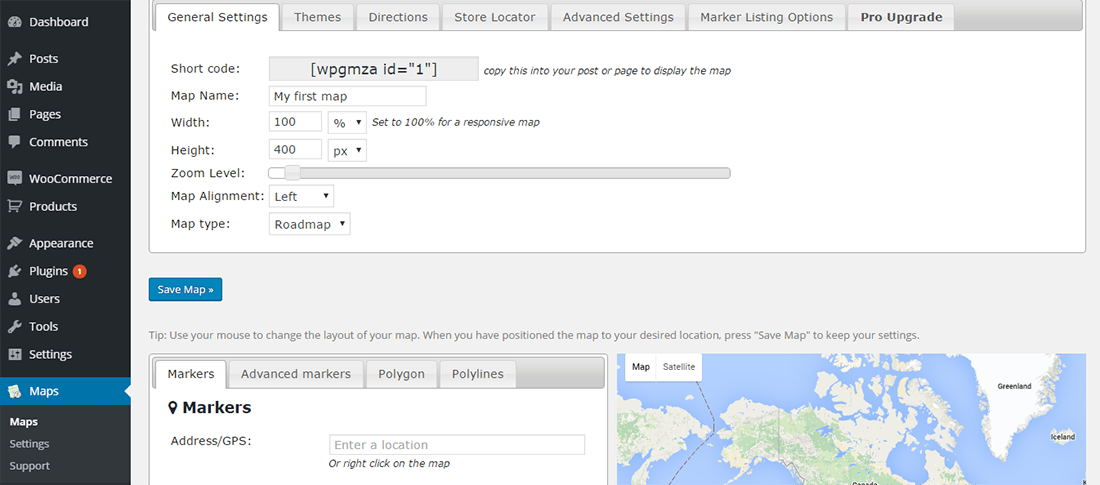The width and height of the screenshot is (1100, 485).
Task: Open the Height unit dropdown
Action: (x=347, y=150)
